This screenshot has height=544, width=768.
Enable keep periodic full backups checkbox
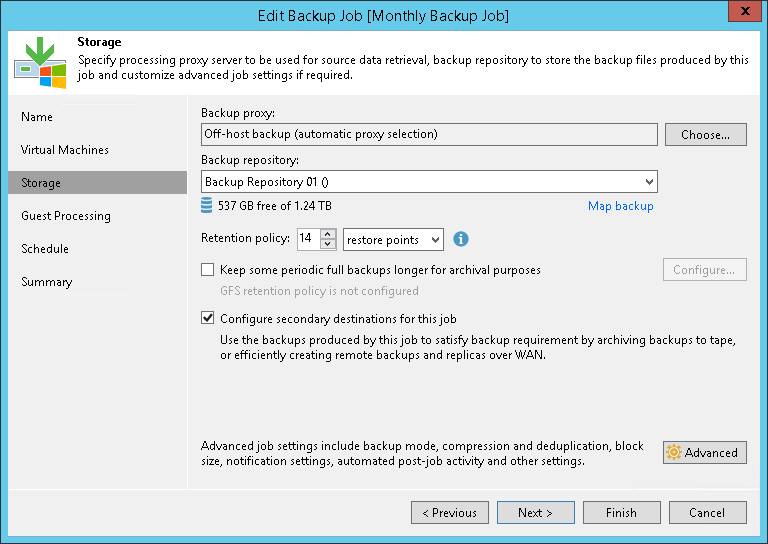(208, 270)
